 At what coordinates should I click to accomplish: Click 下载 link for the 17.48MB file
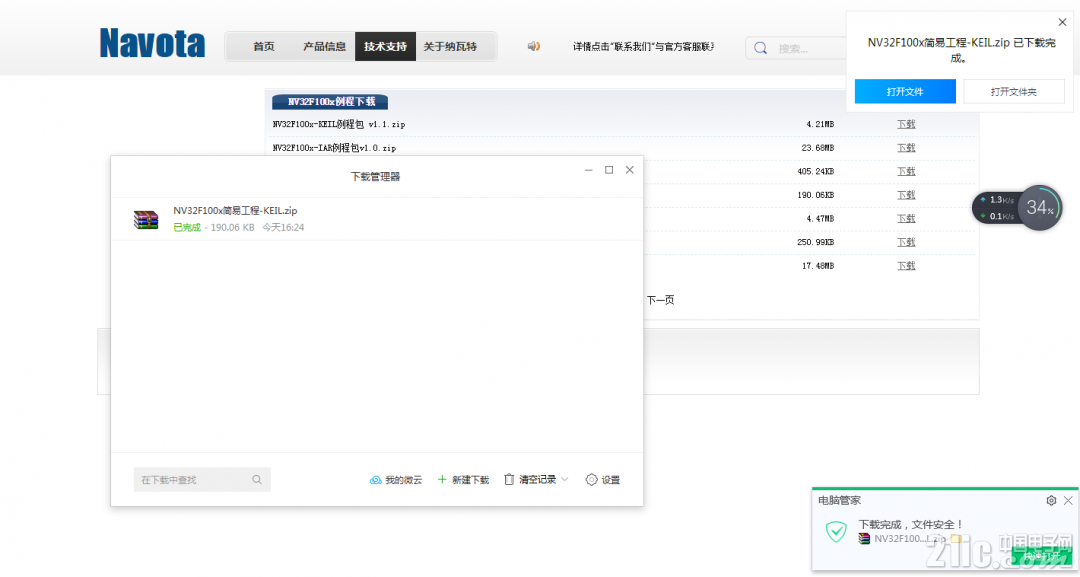(x=906, y=265)
